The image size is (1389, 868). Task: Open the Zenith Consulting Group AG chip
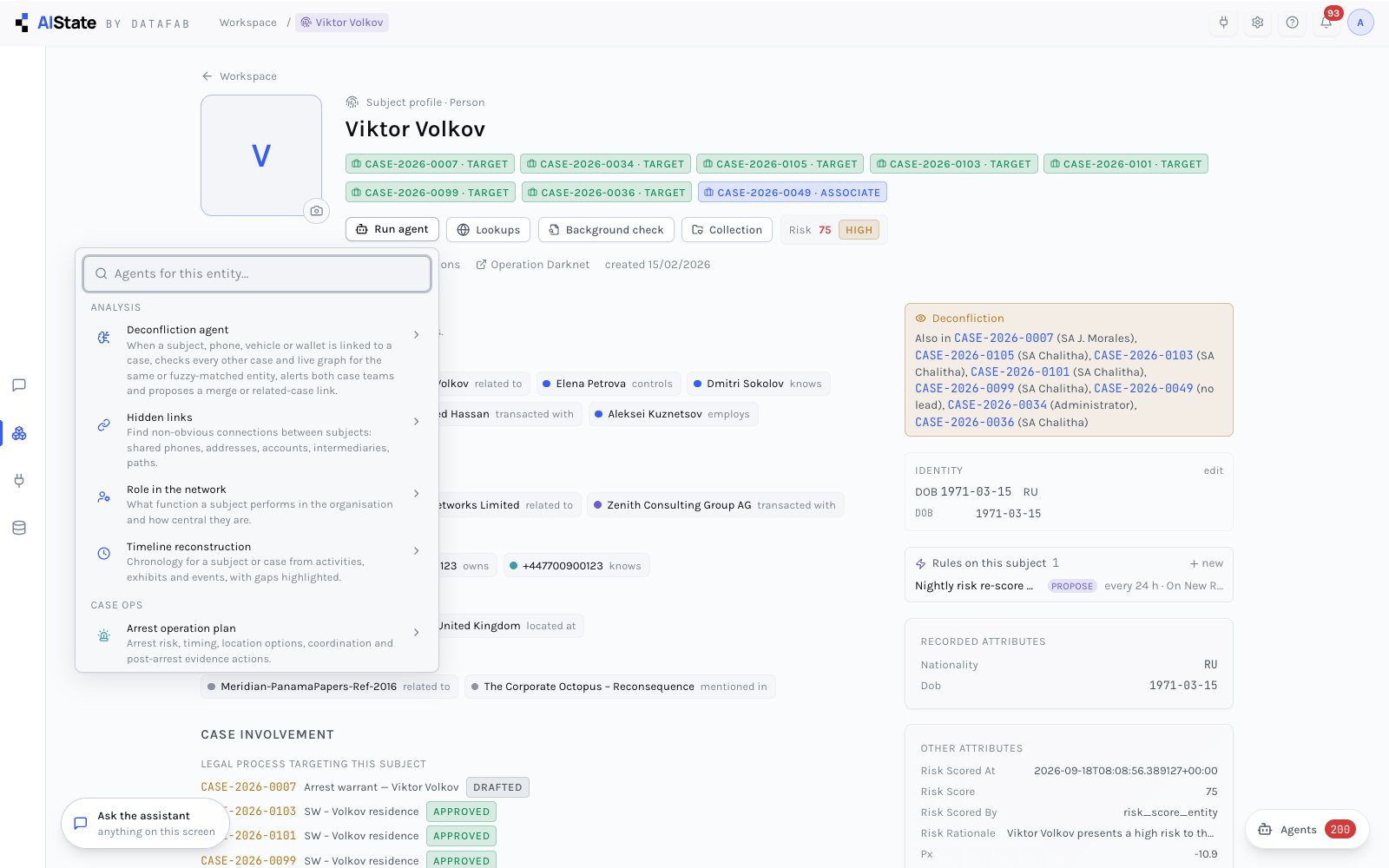[x=715, y=505]
